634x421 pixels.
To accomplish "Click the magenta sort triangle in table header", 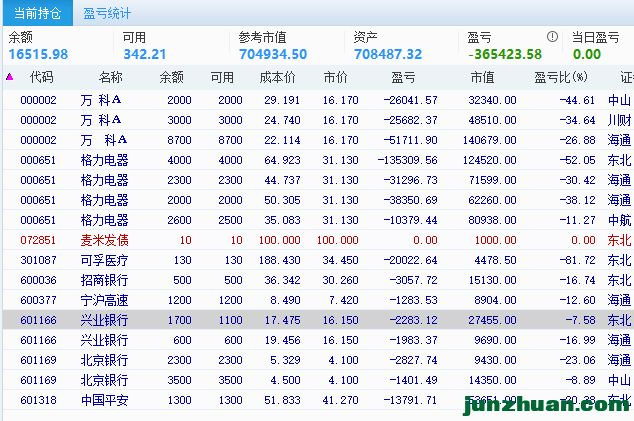I will [10, 76].
